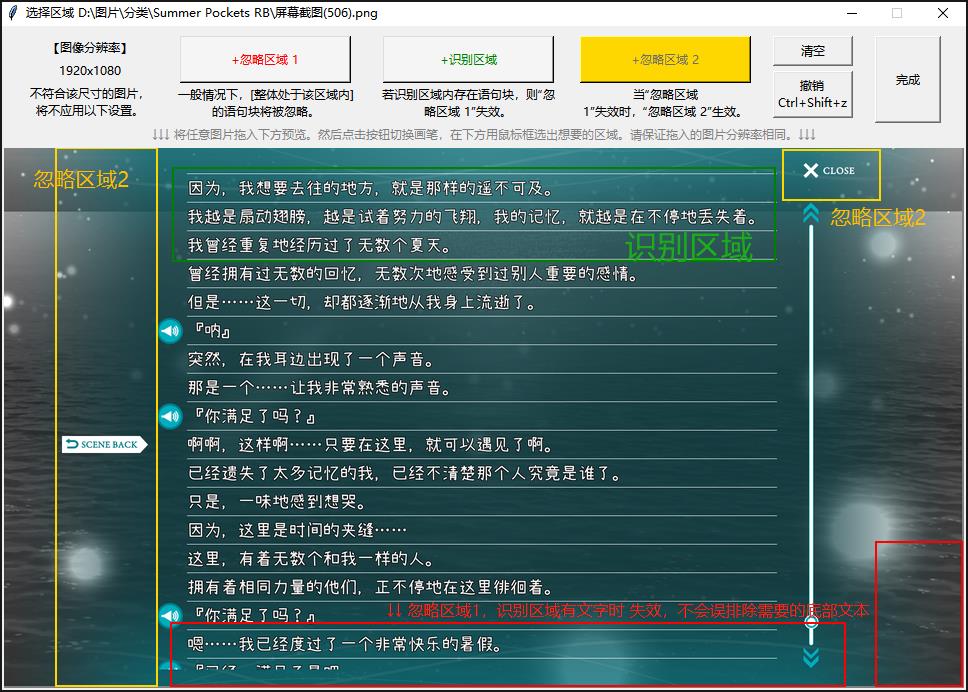
Task: Click the line 突然，在我耳边出现了一个声音。
Action: click(x=311, y=359)
